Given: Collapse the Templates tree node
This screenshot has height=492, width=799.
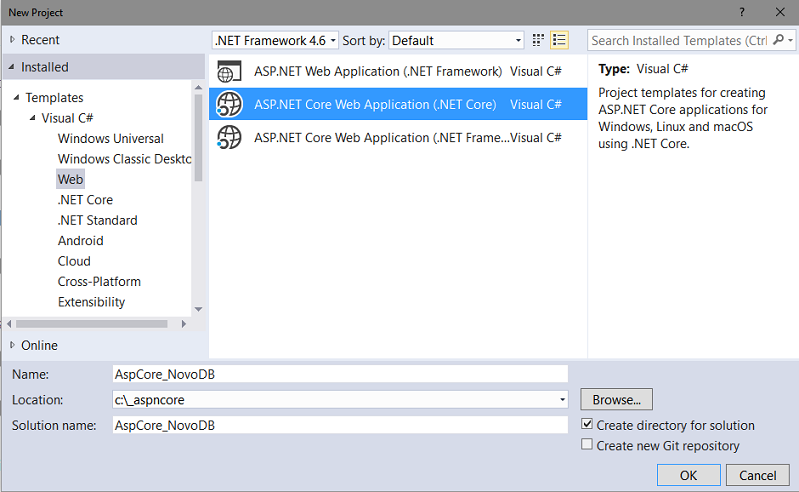Looking at the screenshot, I should [16, 97].
